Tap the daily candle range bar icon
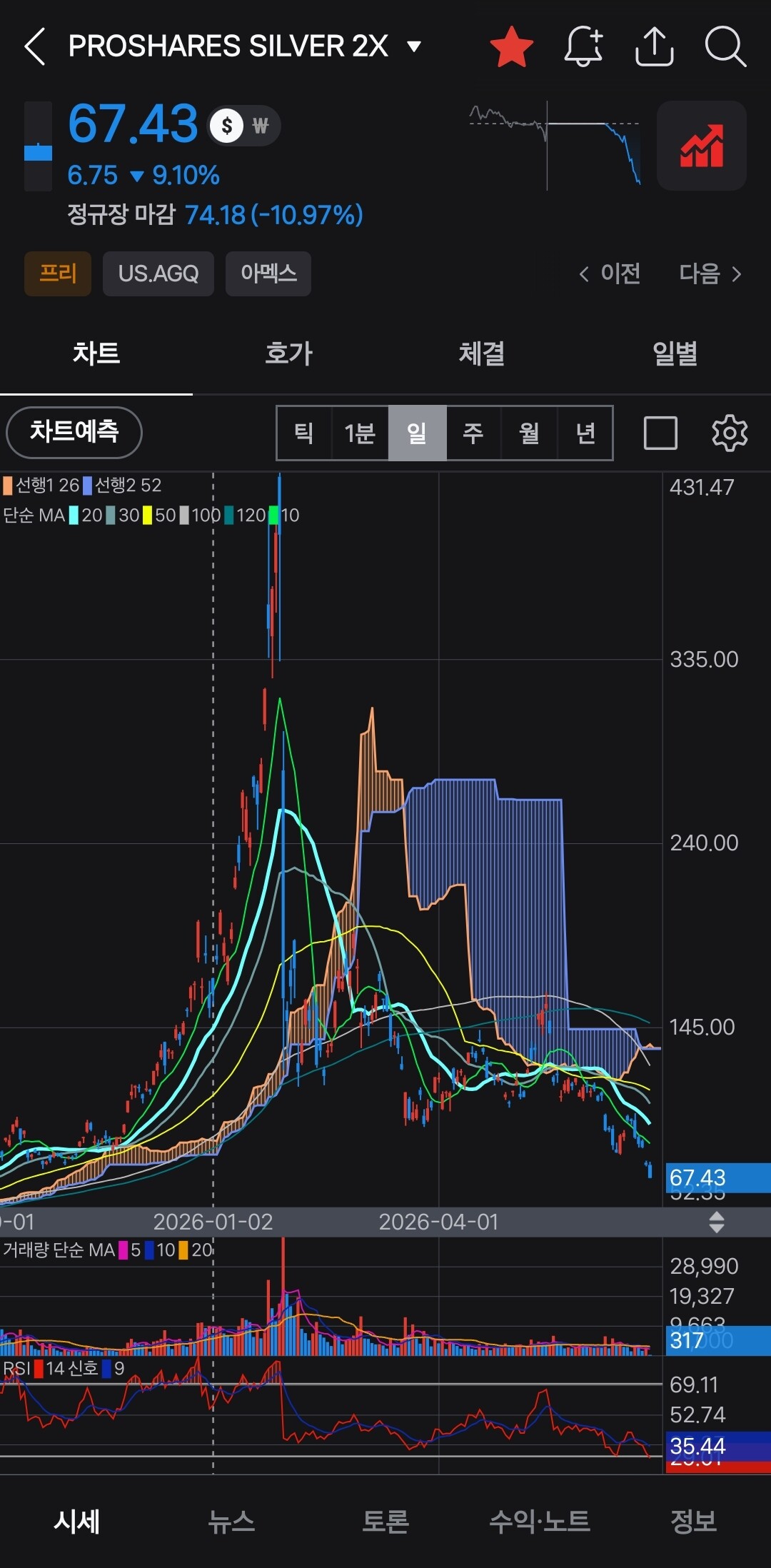Screen dimensions: 771x1568 38,146
